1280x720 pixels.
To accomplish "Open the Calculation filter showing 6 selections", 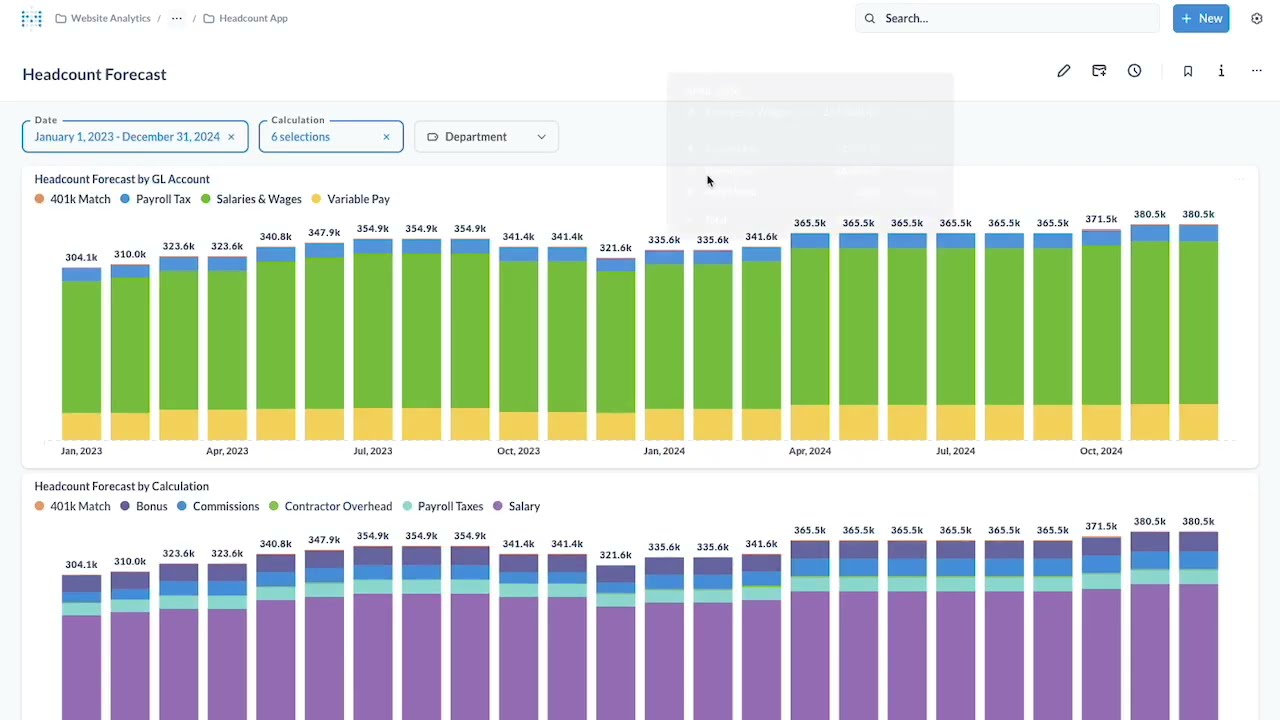I will [x=331, y=137].
